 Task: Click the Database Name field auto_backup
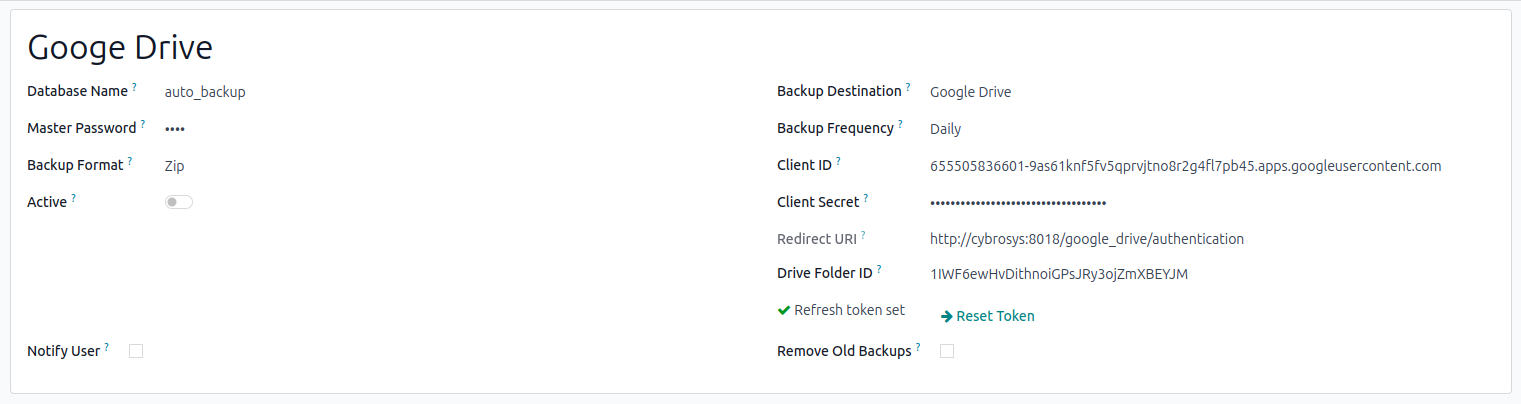[x=205, y=92]
